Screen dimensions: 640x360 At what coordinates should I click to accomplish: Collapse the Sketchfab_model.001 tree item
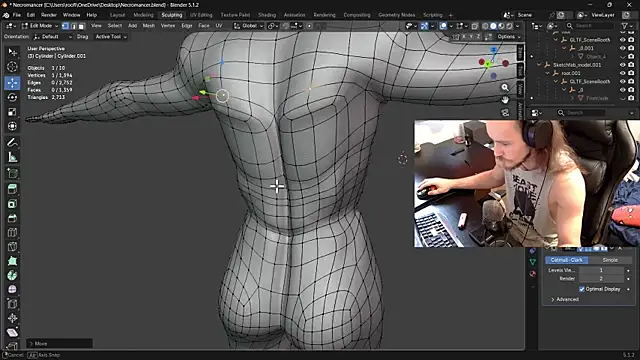pos(539,65)
